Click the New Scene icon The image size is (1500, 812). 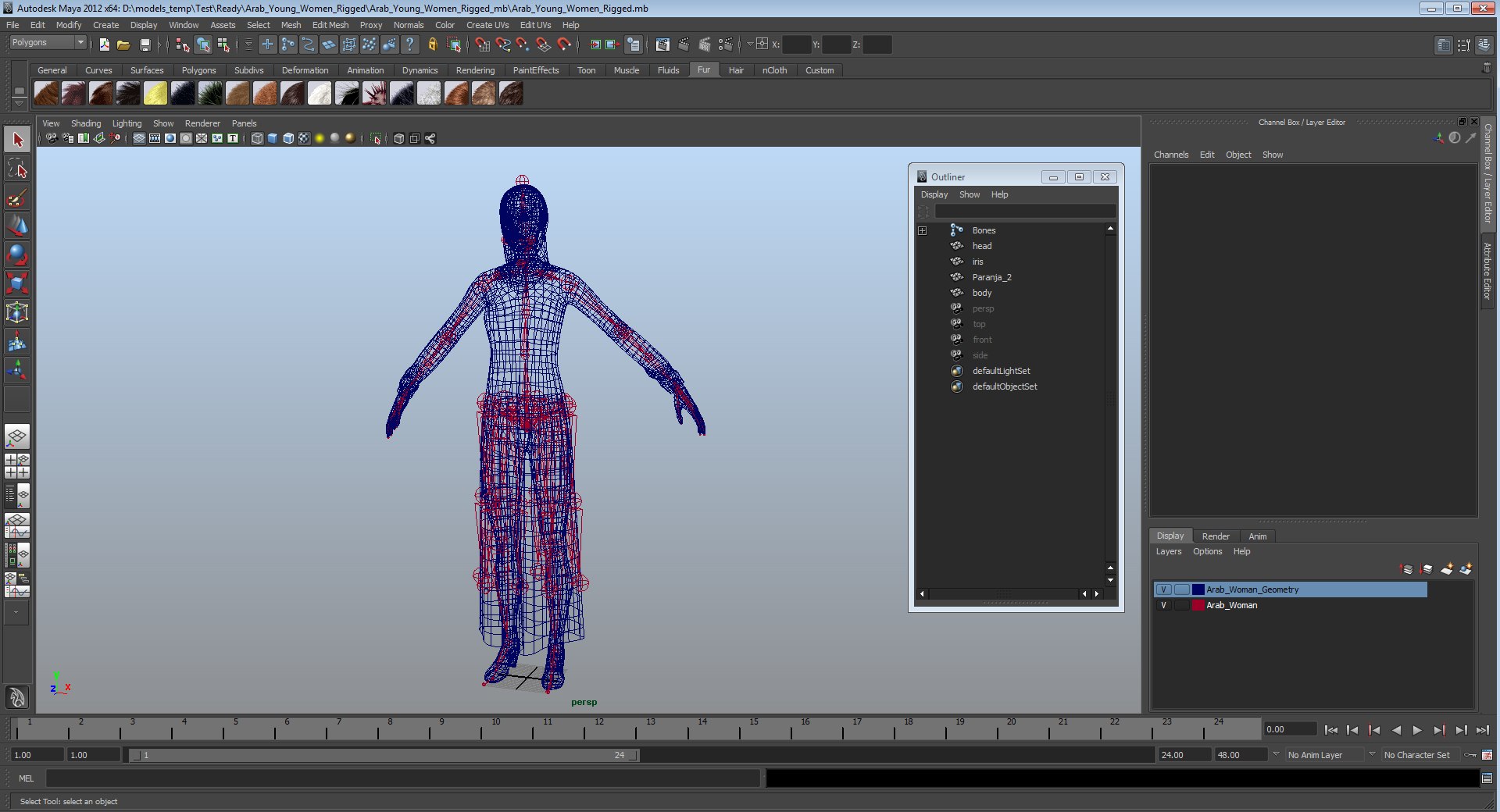pyautogui.click(x=104, y=45)
